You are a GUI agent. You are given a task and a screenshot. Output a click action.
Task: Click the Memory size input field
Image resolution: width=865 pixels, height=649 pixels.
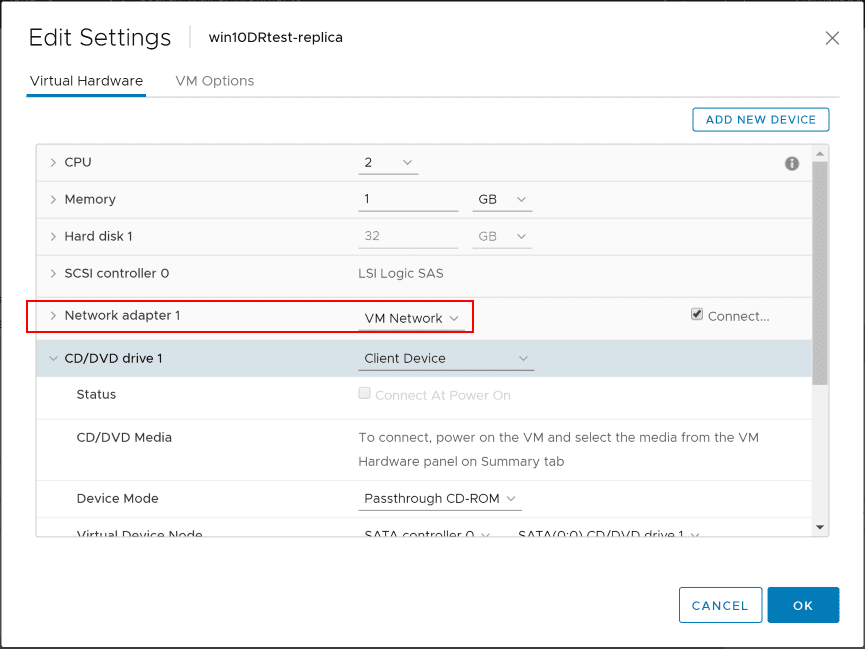[408, 199]
